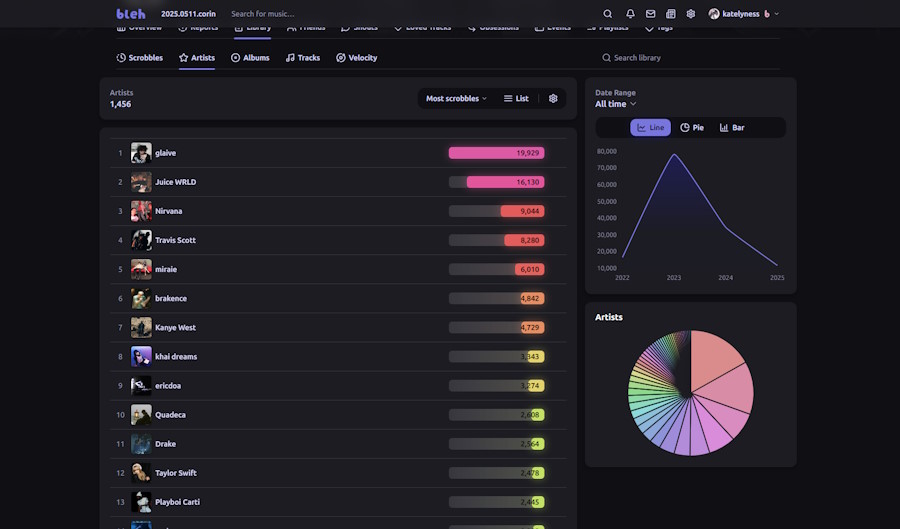The image size is (900, 529).
Task: Switch chart to Bar view
Action: pyautogui.click(x=732, y=128)
